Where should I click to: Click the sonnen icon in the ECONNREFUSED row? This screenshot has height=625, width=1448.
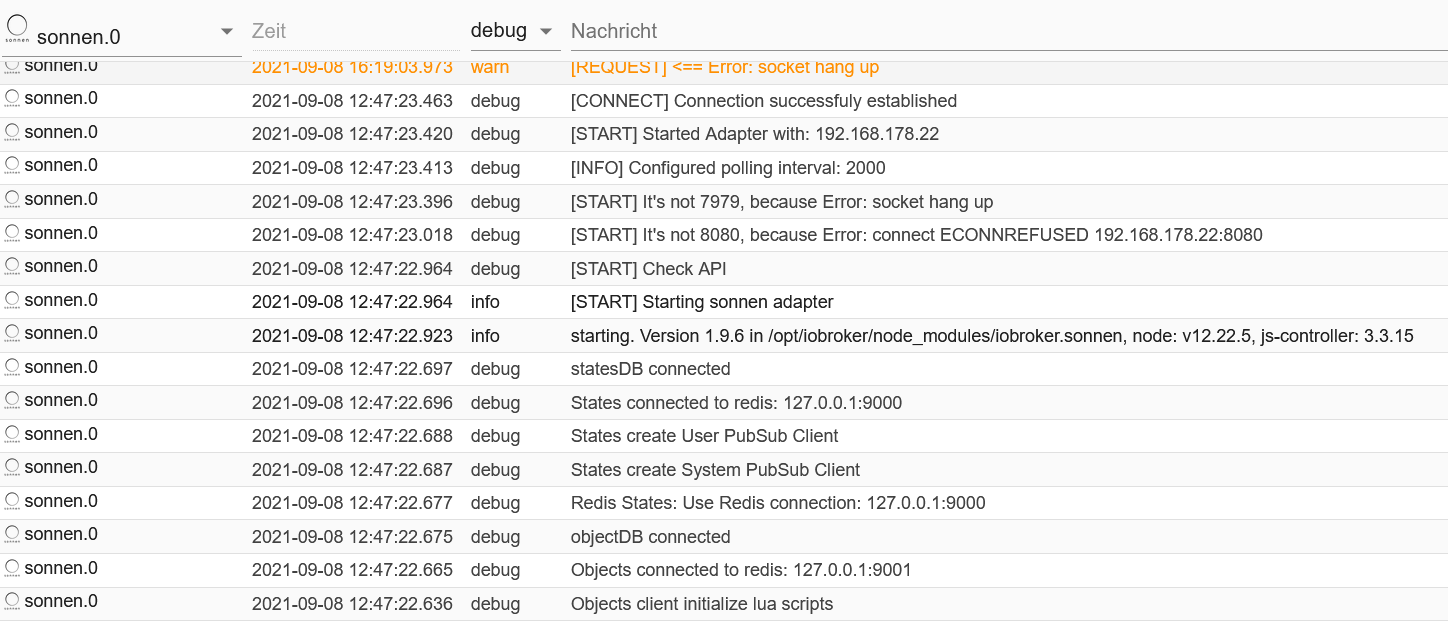[x=12, y=233]
